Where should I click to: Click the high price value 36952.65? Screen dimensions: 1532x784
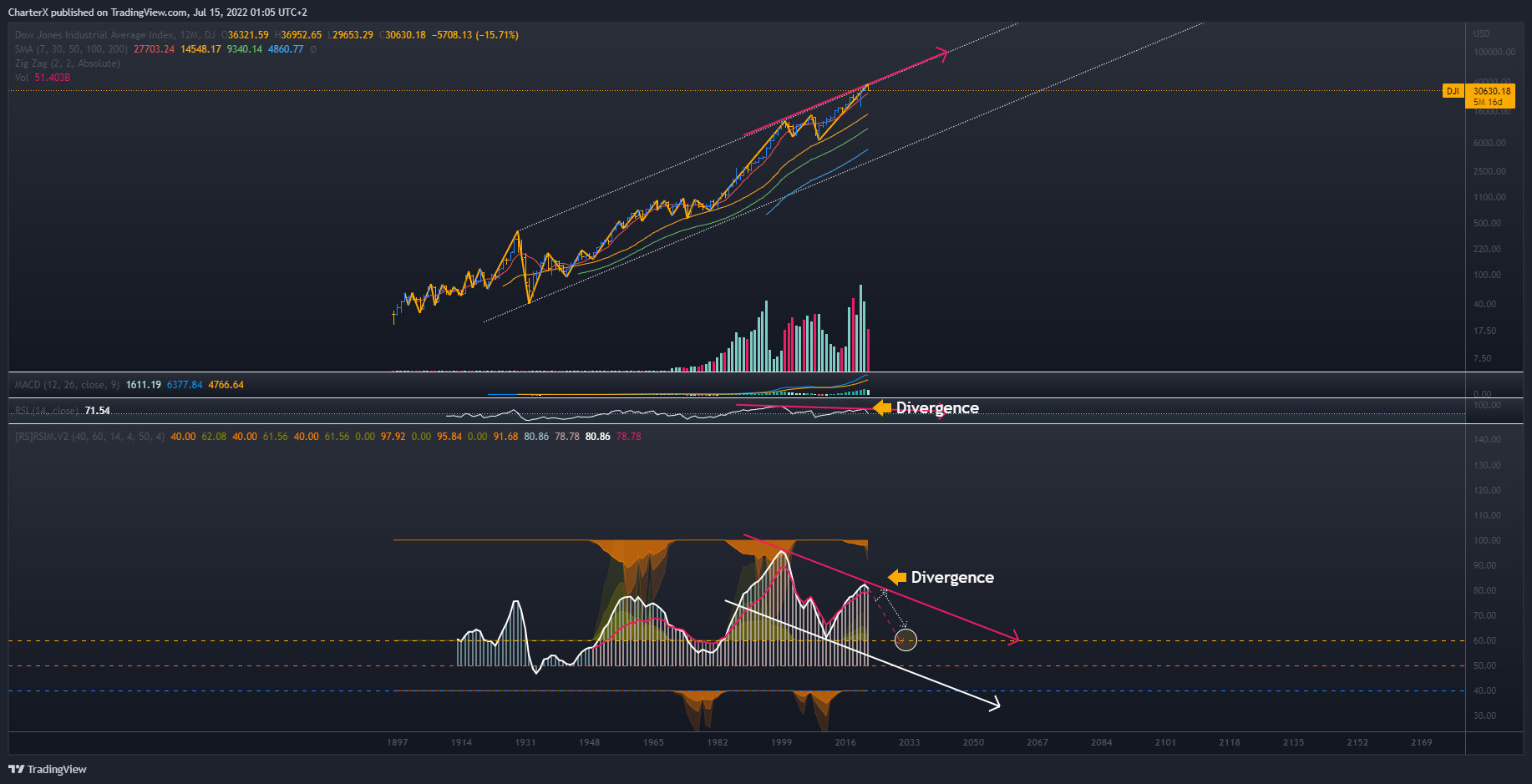click(301, 35)
